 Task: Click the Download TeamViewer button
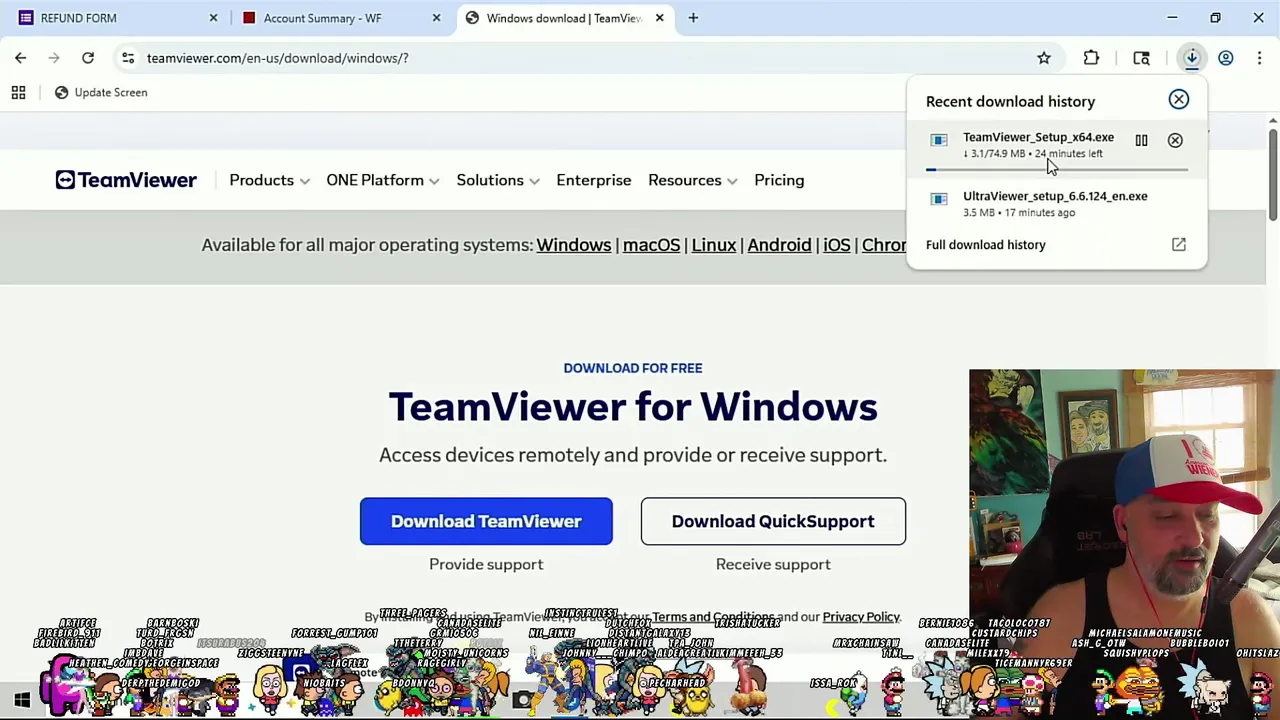486,521
